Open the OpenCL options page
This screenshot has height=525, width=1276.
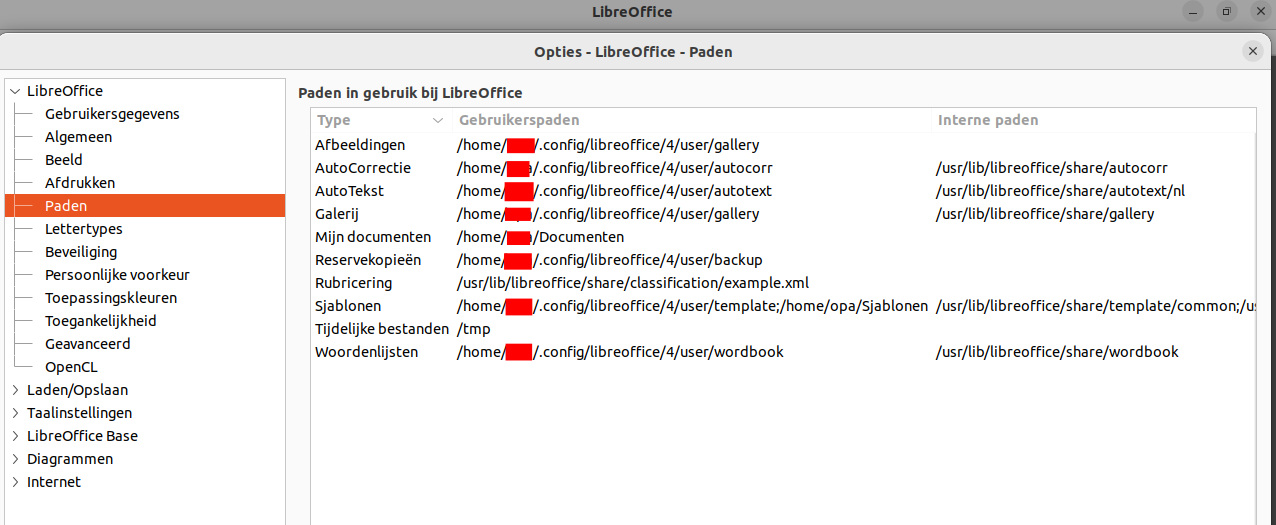(x=71, y=367)
